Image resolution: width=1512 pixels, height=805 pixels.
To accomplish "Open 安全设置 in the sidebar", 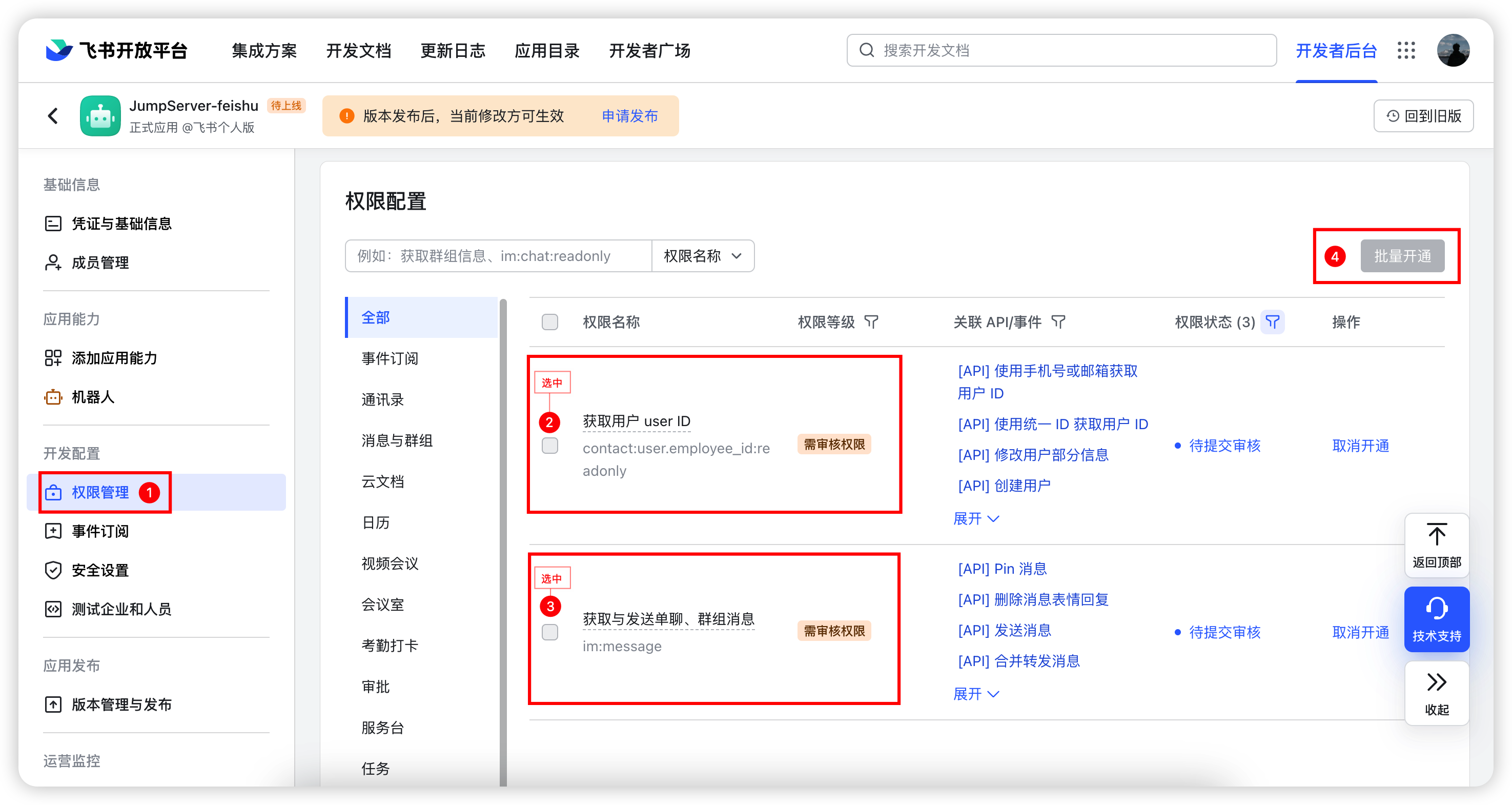I will pyautogui.click(x=87, y=570).
